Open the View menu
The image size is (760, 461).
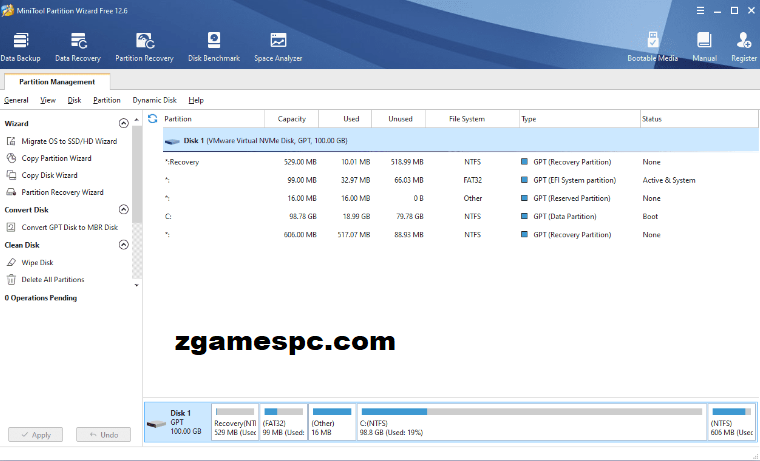(48, 100)
